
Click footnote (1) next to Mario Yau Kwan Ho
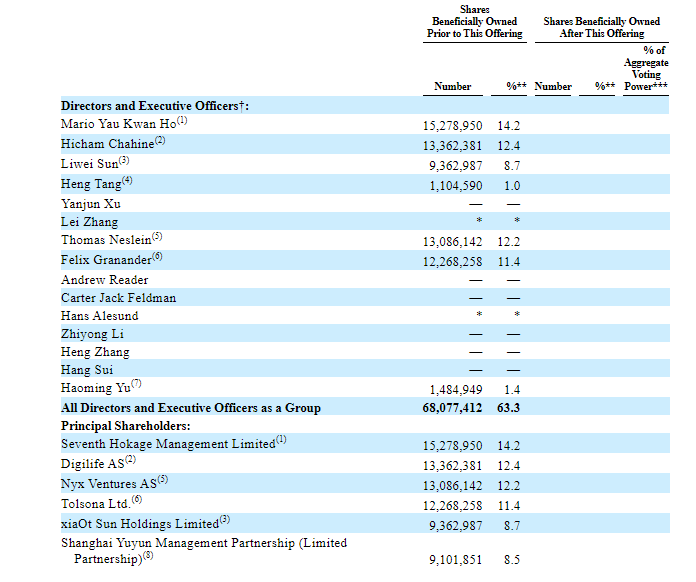point(182,122)
